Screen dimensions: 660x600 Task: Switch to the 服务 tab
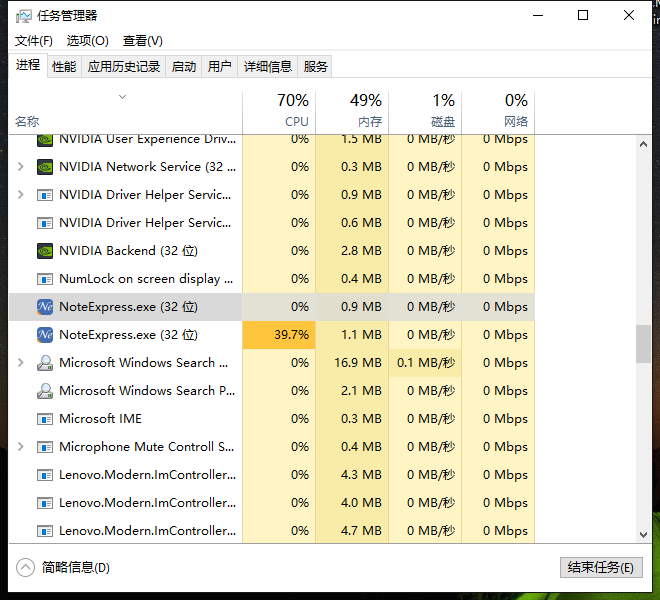pos(315,67)
